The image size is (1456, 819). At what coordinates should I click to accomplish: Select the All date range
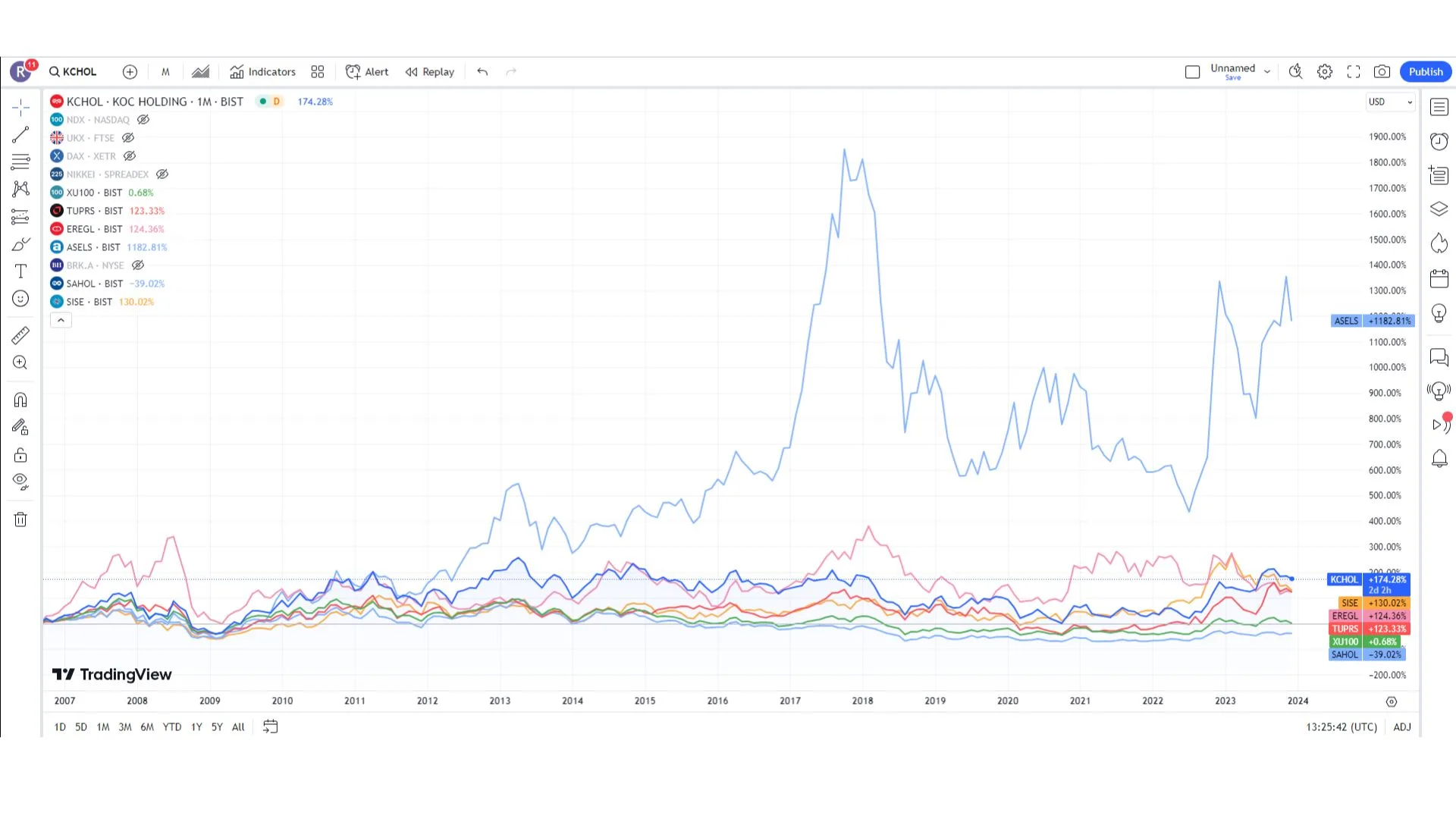(x=238, y=726)
